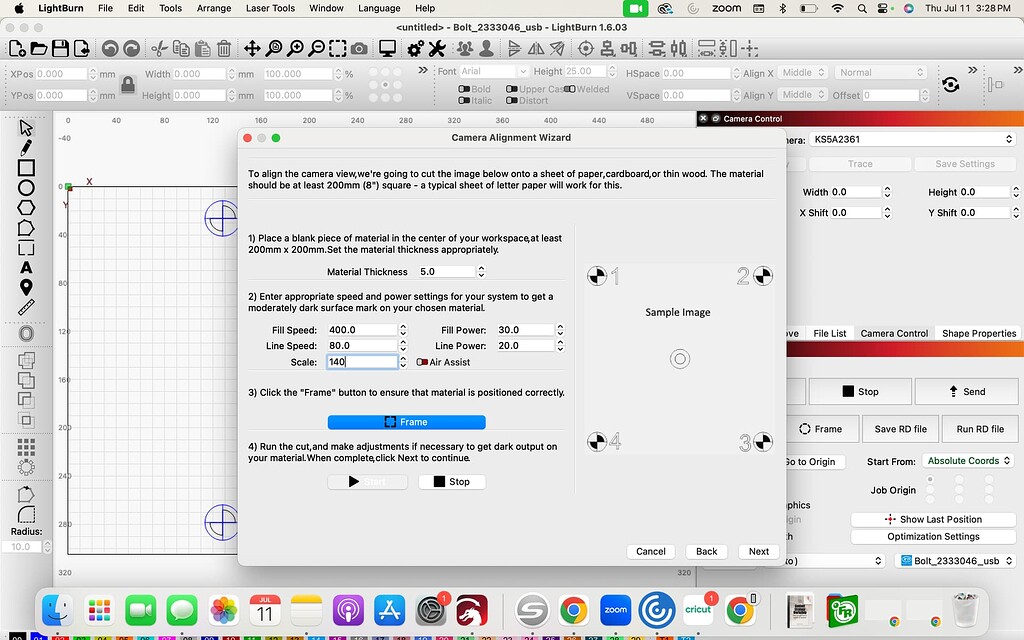Viewport: 1024px width, 640px height.
Task: Increase Material Thickness with its stepper
Action: click(481, 267)
